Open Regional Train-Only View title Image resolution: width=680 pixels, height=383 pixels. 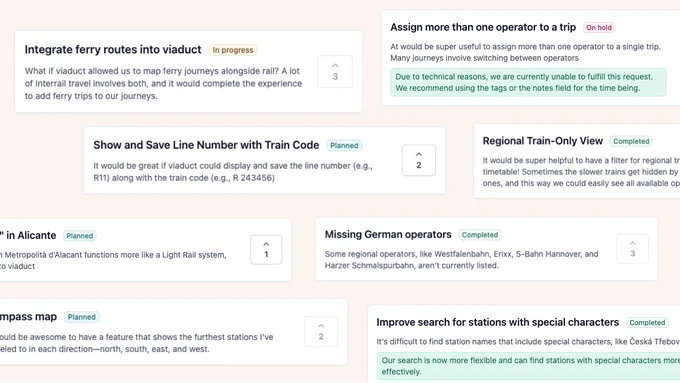coord(543,141)
